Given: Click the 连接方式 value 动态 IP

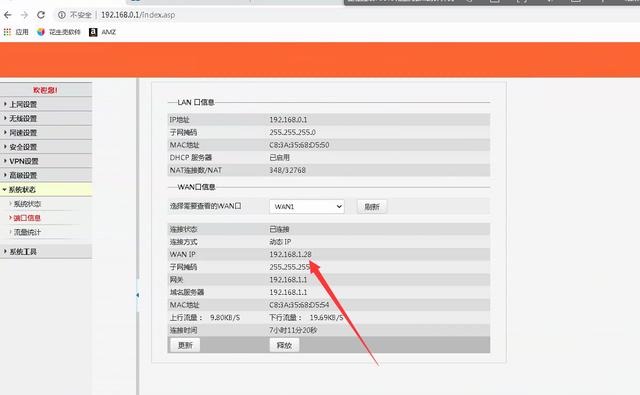Looking at the screenshot, I should pyautogui.click(x=280, y=242).
